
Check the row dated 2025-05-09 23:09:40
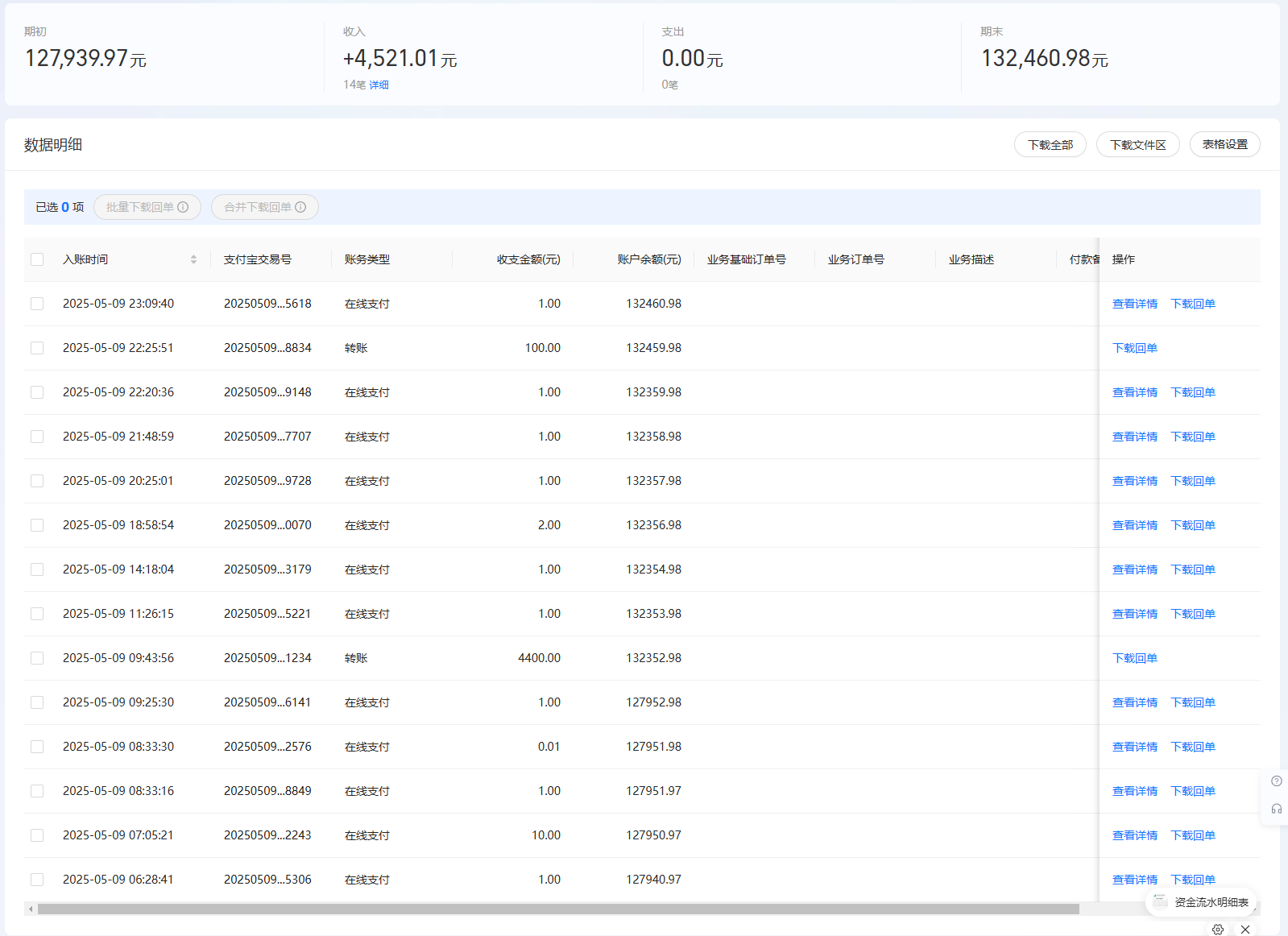click(37, 304)
